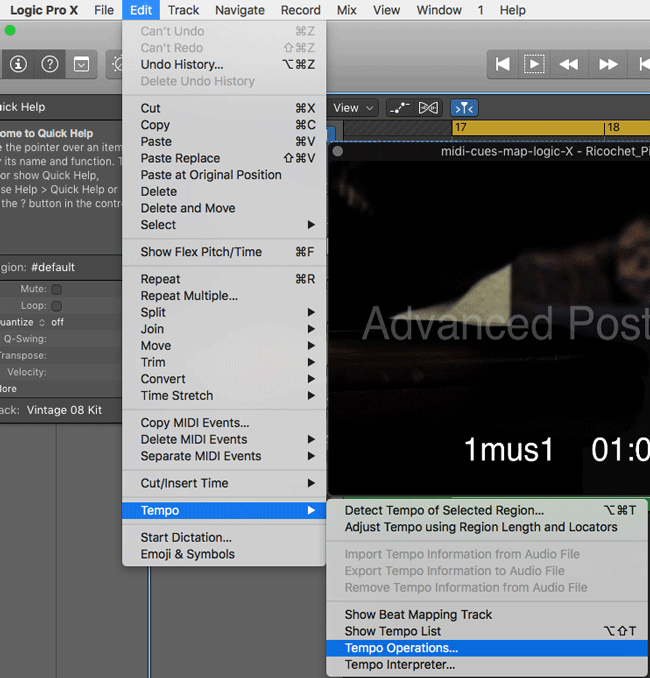This screenshot has height=678, width=650.
Task: Open the Quantize off popup
Action: pos(57,322)
